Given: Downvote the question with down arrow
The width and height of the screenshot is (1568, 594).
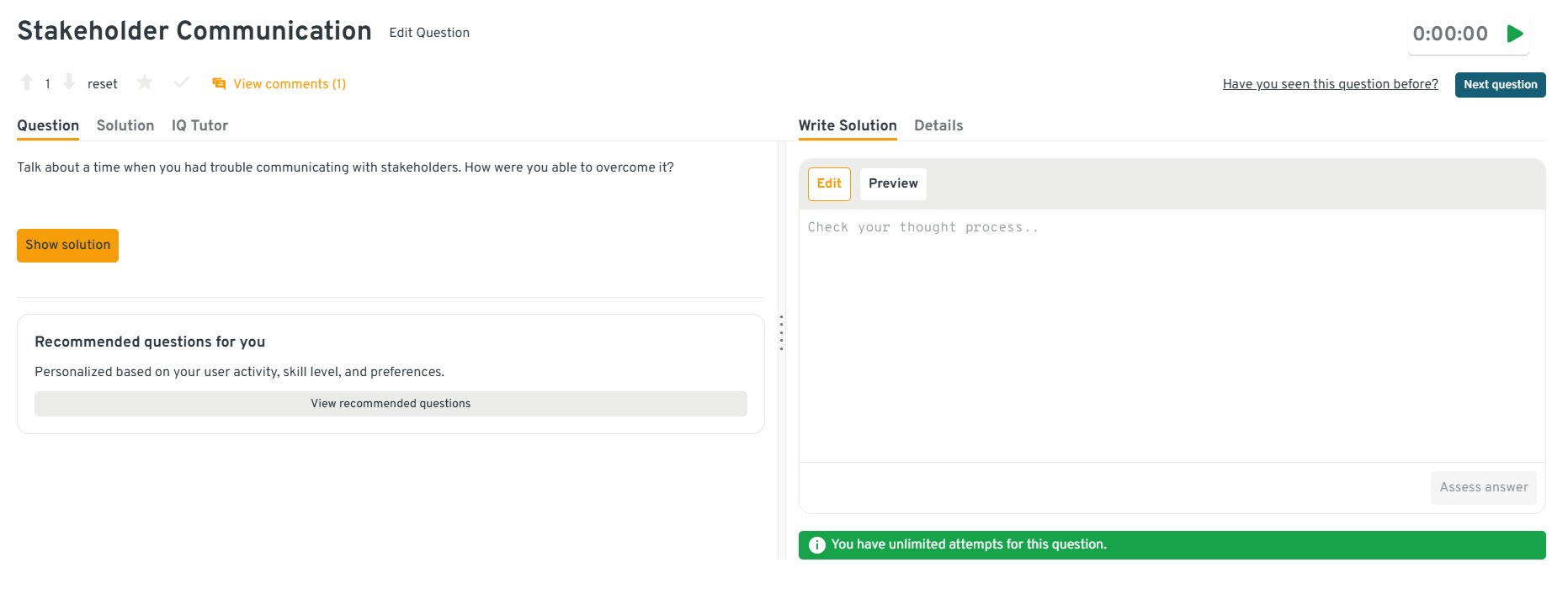Looking at the screenshot, I should click(x=69, y=82).
